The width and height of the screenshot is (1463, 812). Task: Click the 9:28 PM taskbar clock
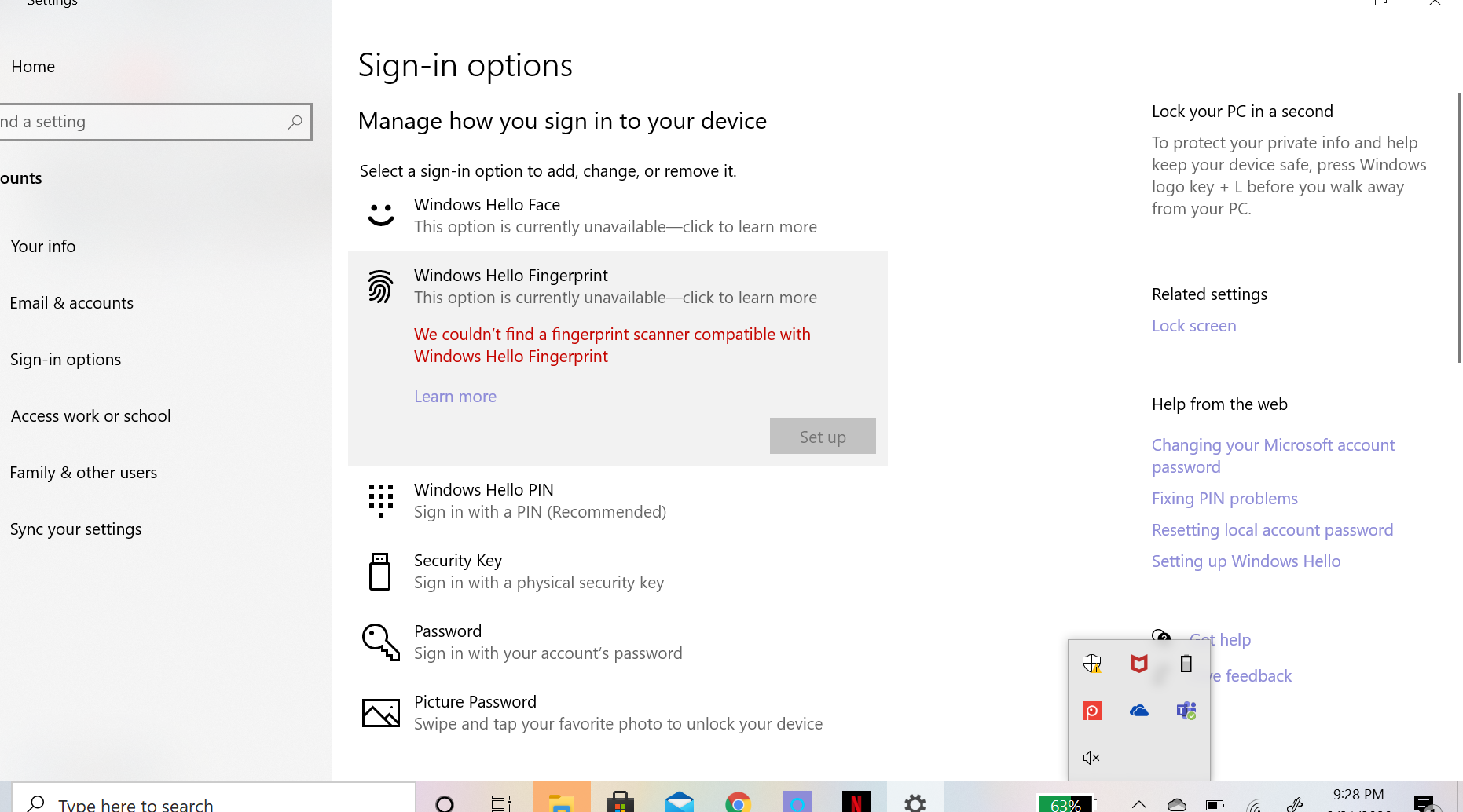1358,795
